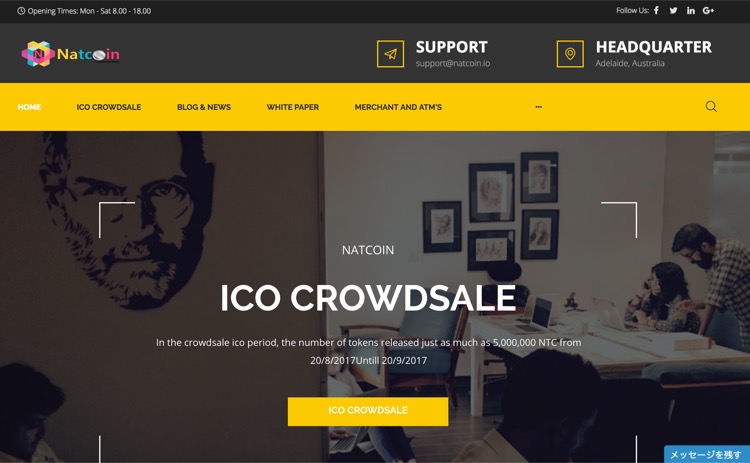Open the Blog & News menu item
Image resolution: width=750 pixels, height=463 pixels.
pos(204,107)
